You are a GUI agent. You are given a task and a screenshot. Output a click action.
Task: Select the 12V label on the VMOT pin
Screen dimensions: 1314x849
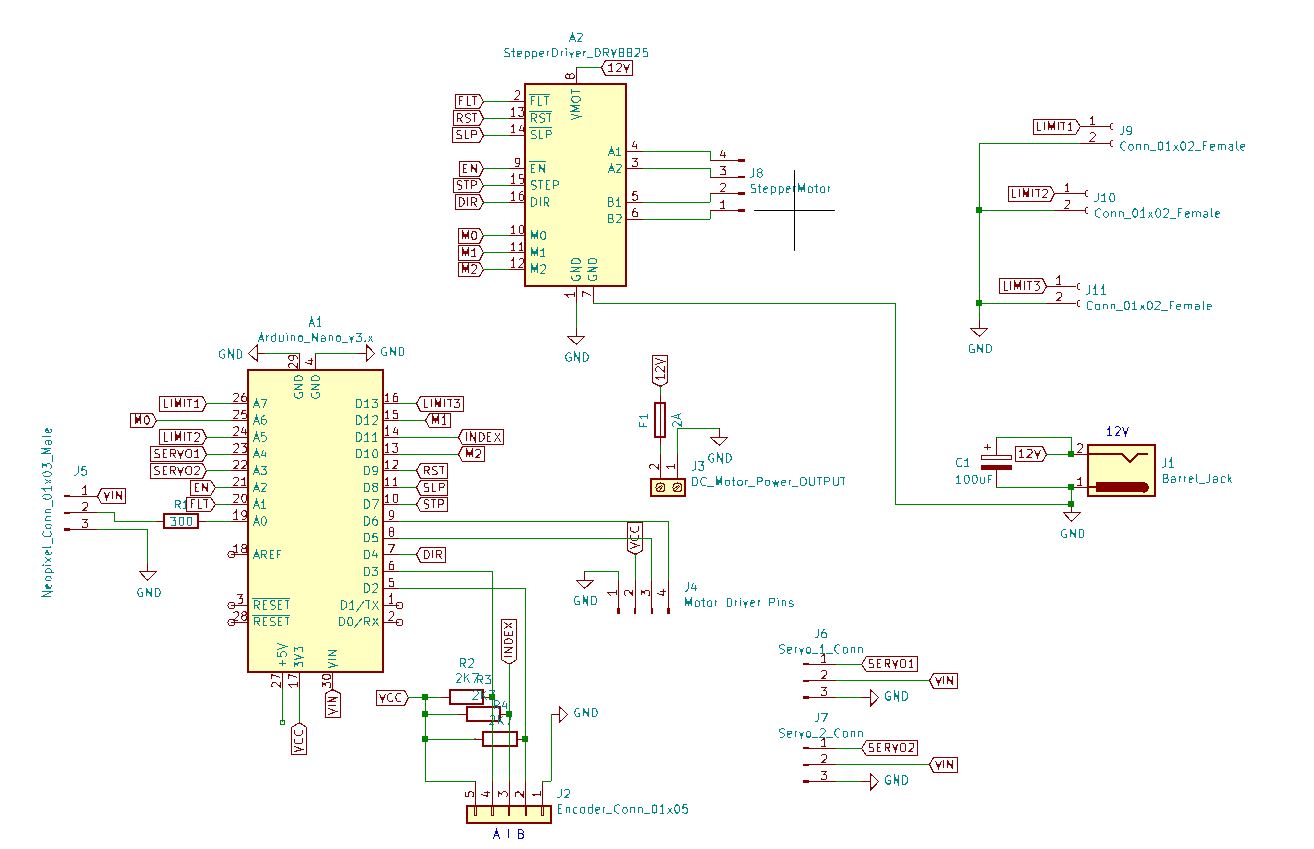(617, 68)
